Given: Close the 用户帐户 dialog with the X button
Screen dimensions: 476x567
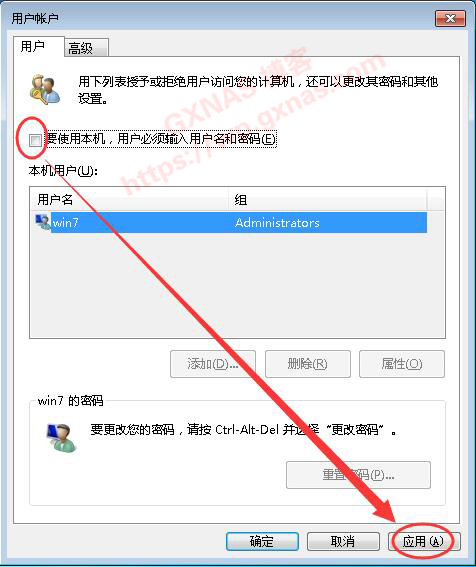Looking at the screenshot, I should (450, 18).
